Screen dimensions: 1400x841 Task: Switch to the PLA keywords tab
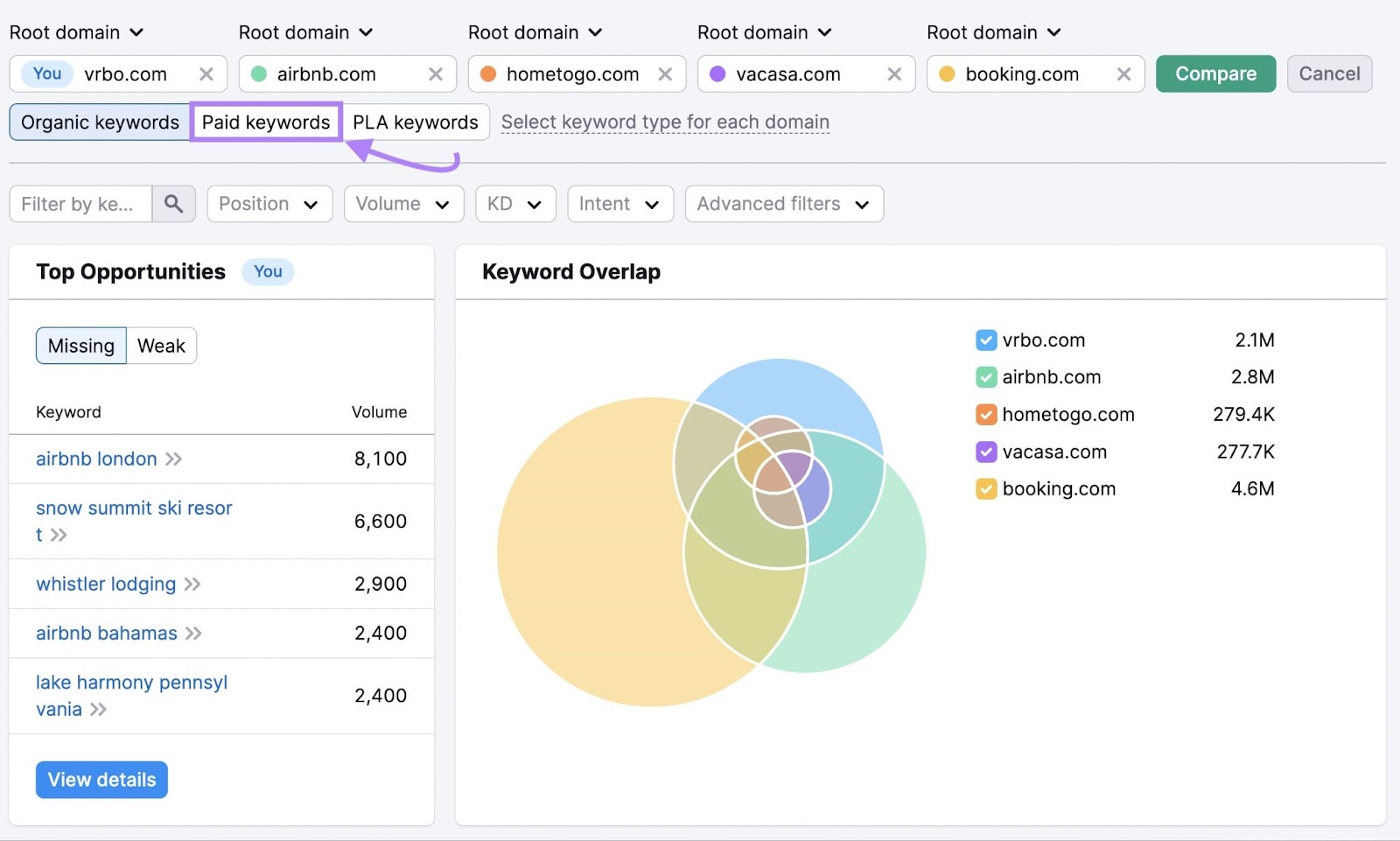coord(416,123)
